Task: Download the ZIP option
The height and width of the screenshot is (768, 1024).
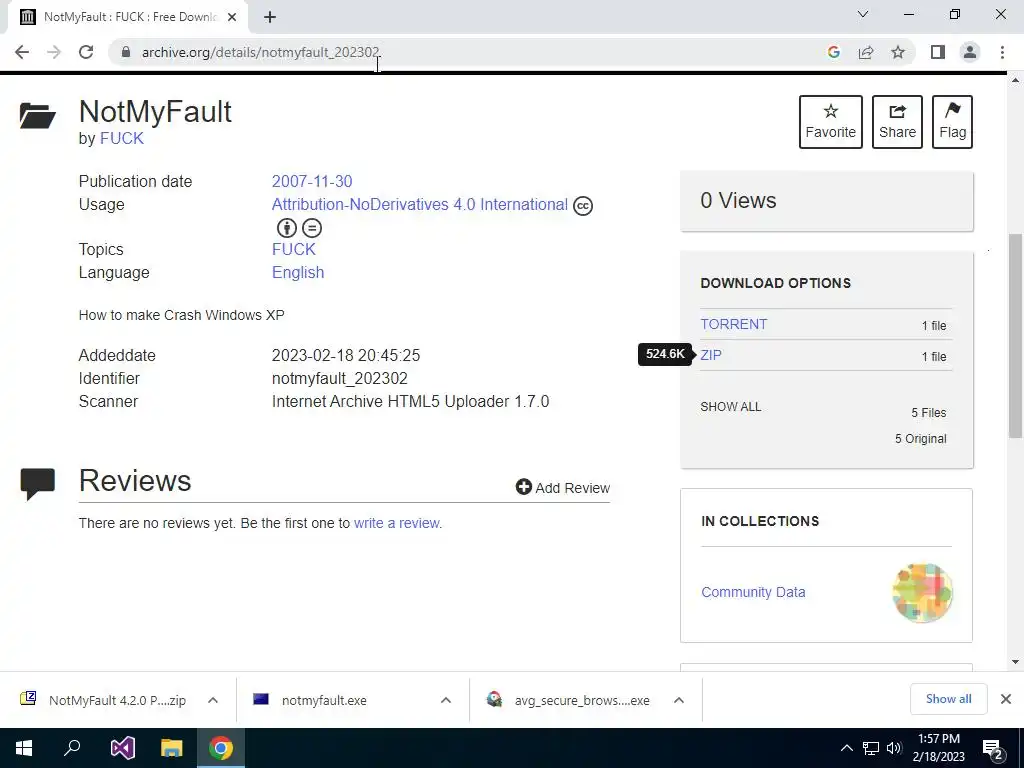Action: (711, 355)
